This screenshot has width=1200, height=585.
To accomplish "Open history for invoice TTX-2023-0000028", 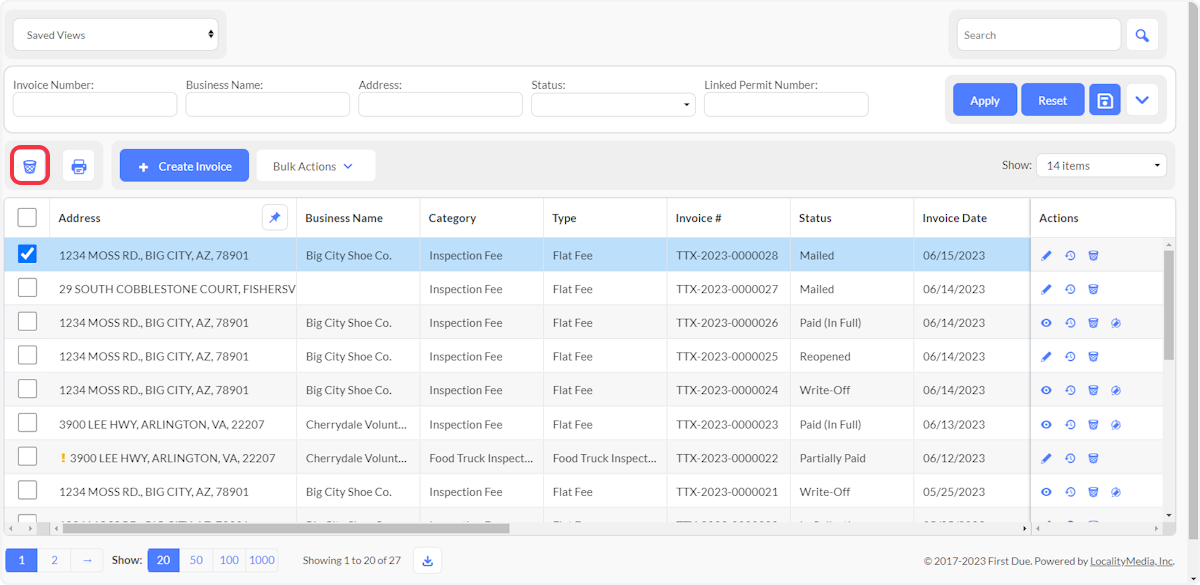I will pos(1070,256).
